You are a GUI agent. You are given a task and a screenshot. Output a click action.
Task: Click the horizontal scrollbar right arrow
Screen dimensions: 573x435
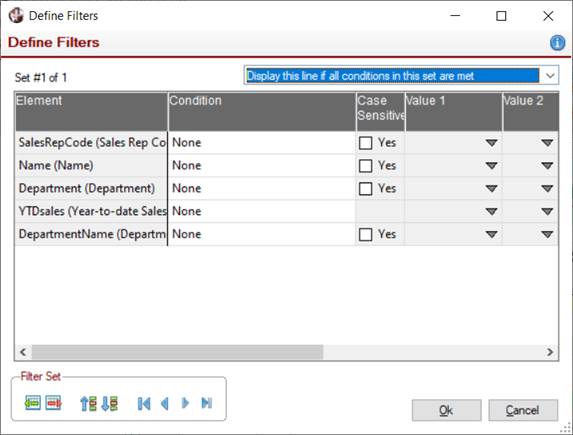tap(550, 352)
